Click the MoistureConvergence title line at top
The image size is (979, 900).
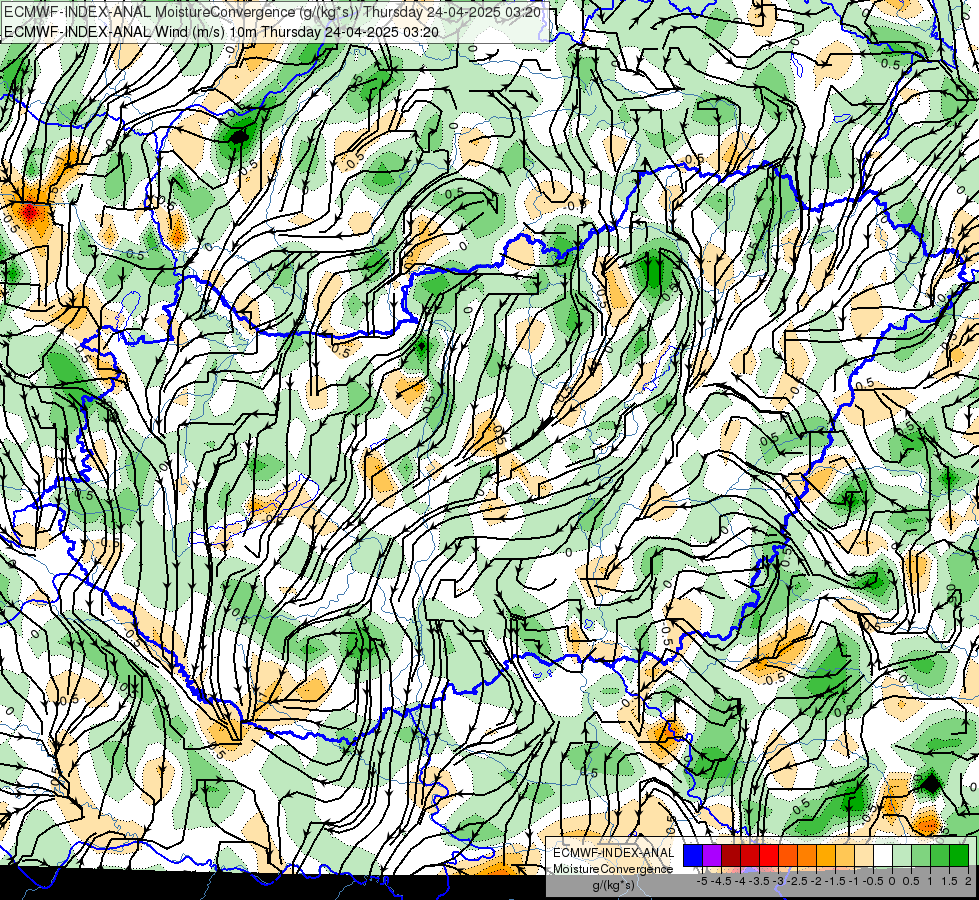(272, 12)
